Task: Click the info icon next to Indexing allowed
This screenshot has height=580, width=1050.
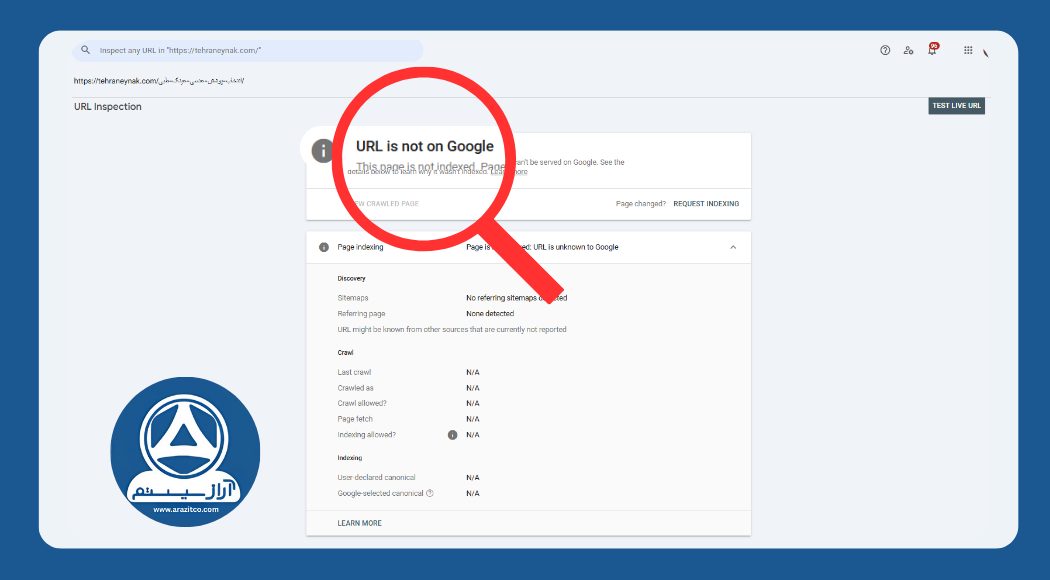Action: 452,435
